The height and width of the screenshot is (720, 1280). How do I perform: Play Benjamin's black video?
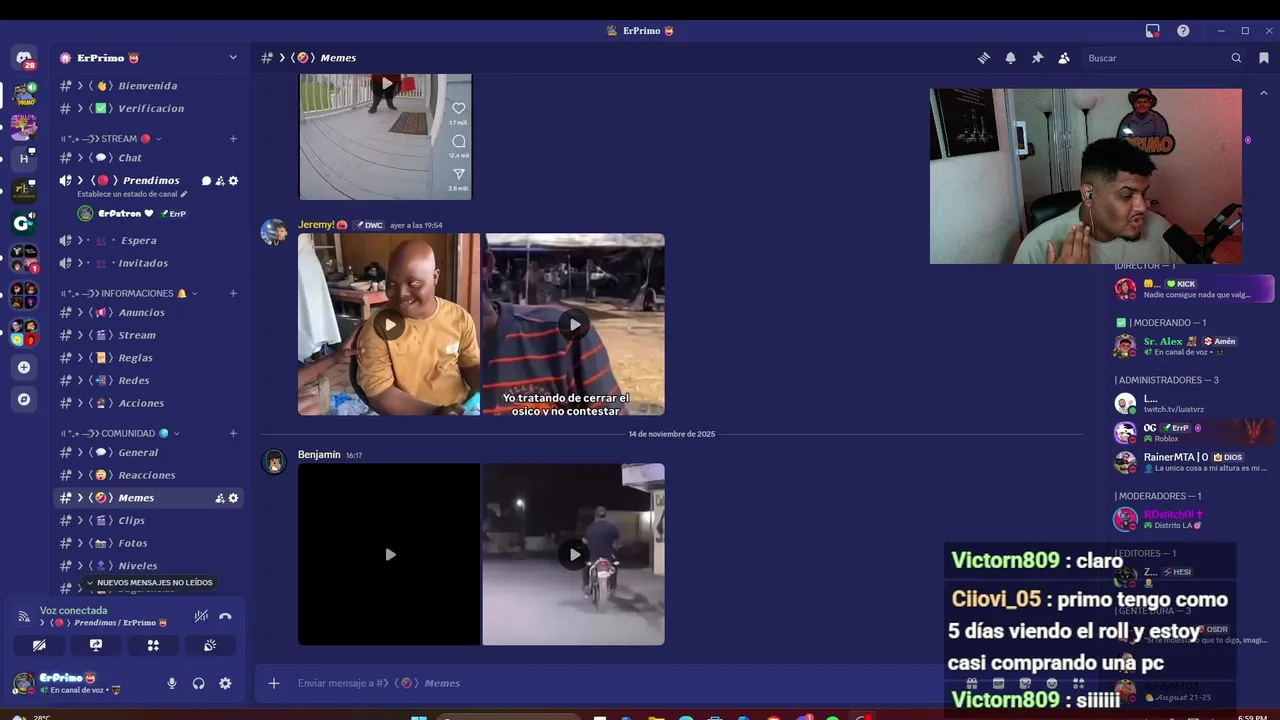(389, 554)
